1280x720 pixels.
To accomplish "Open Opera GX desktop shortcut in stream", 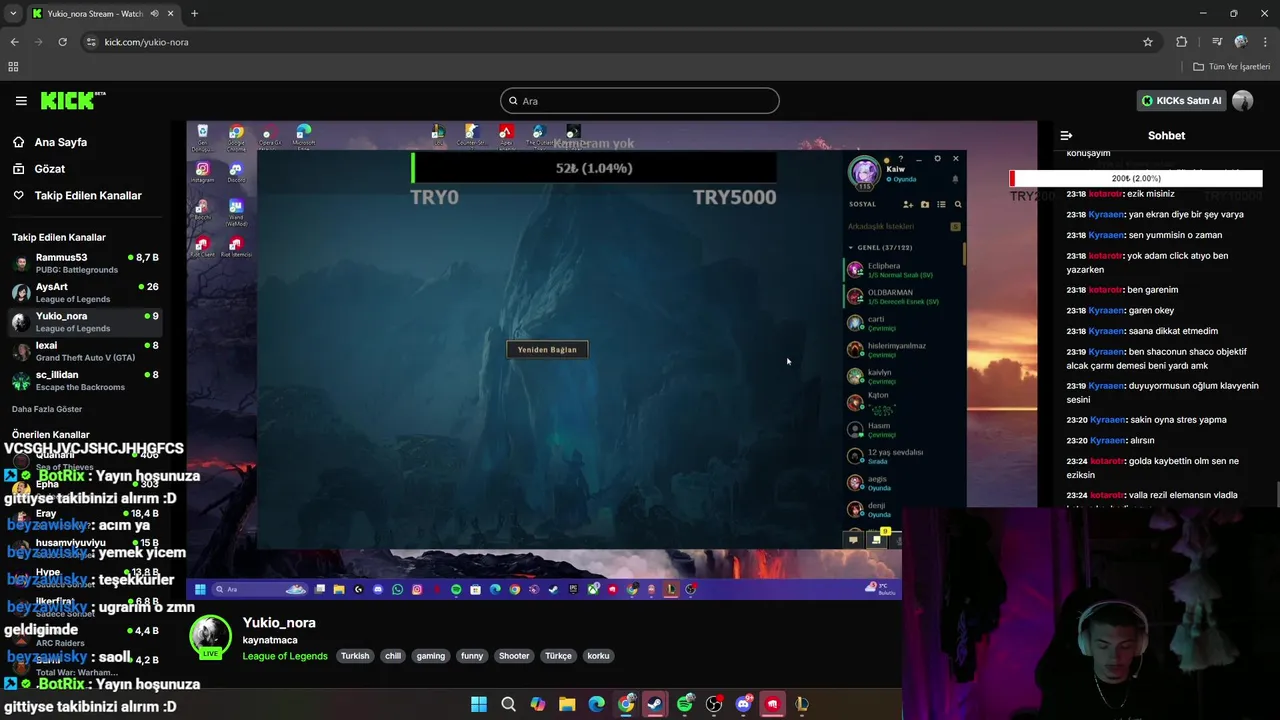I will [269, 137].
